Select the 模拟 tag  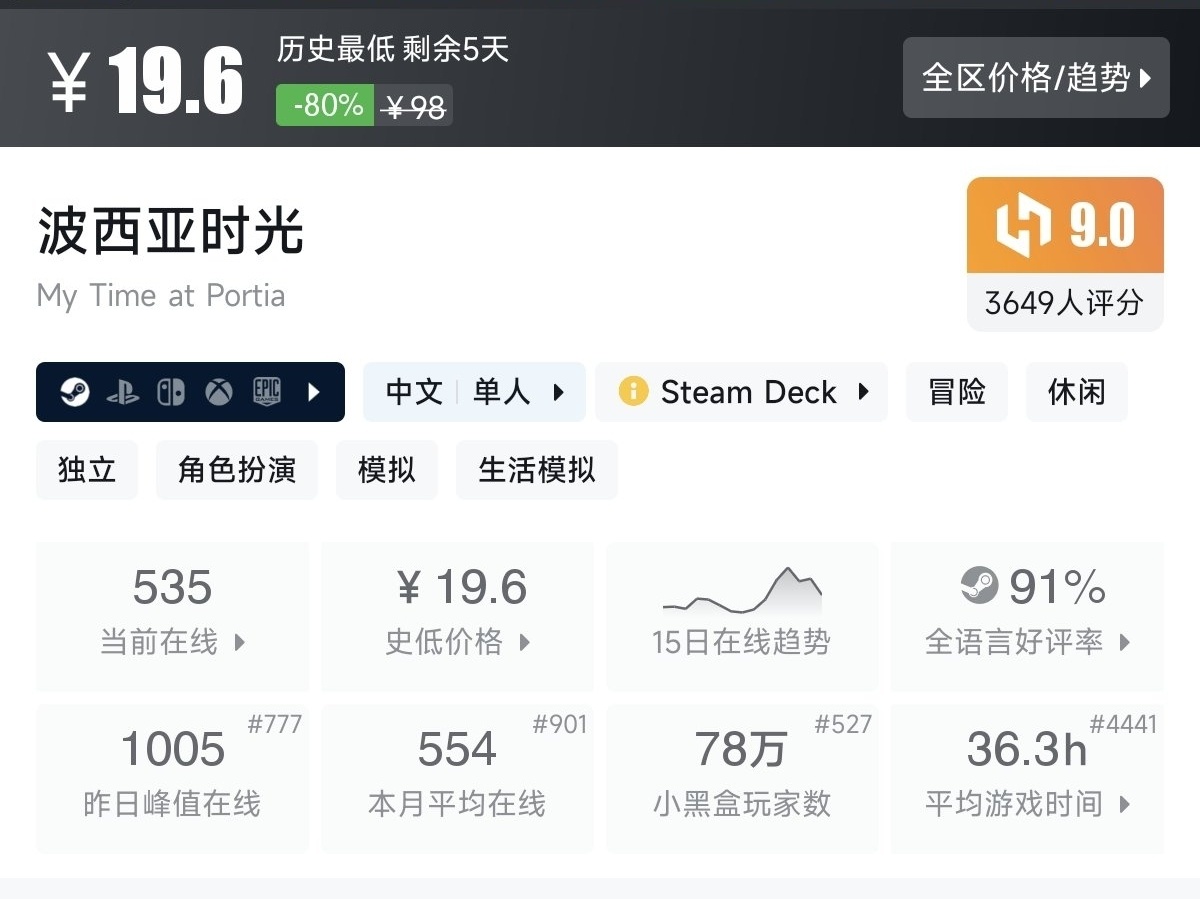(387, 470)
